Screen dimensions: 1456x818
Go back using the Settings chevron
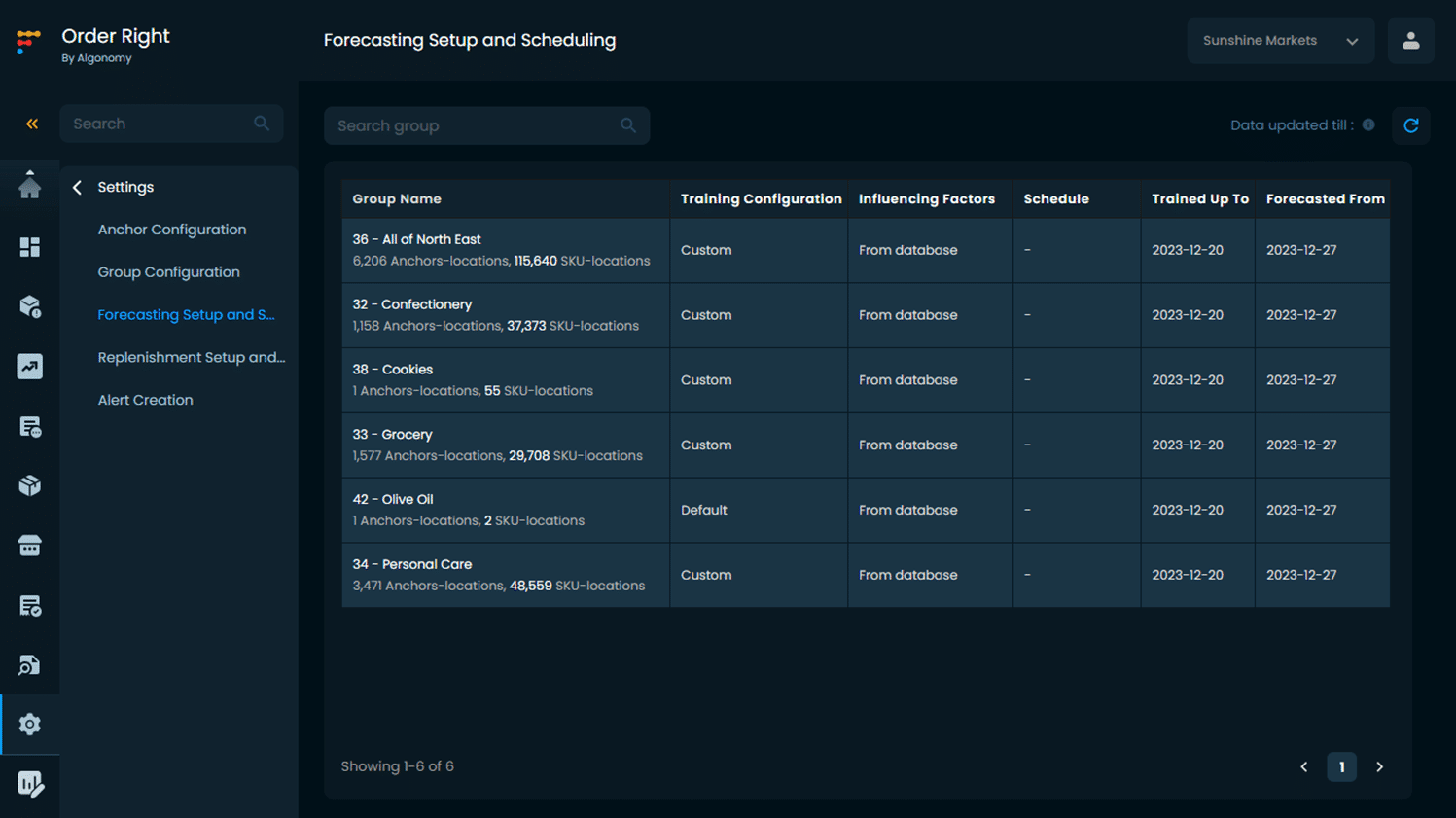pos(78,187)
